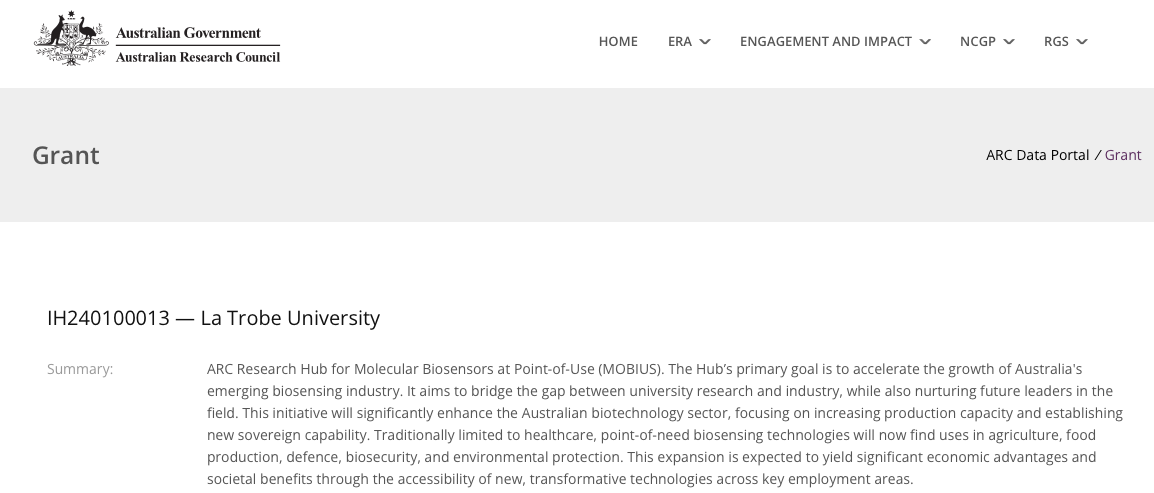Viewport: 1154px width, 493px height.
Task: Open the ERA dropdown chevron
Action: [705, 42]
